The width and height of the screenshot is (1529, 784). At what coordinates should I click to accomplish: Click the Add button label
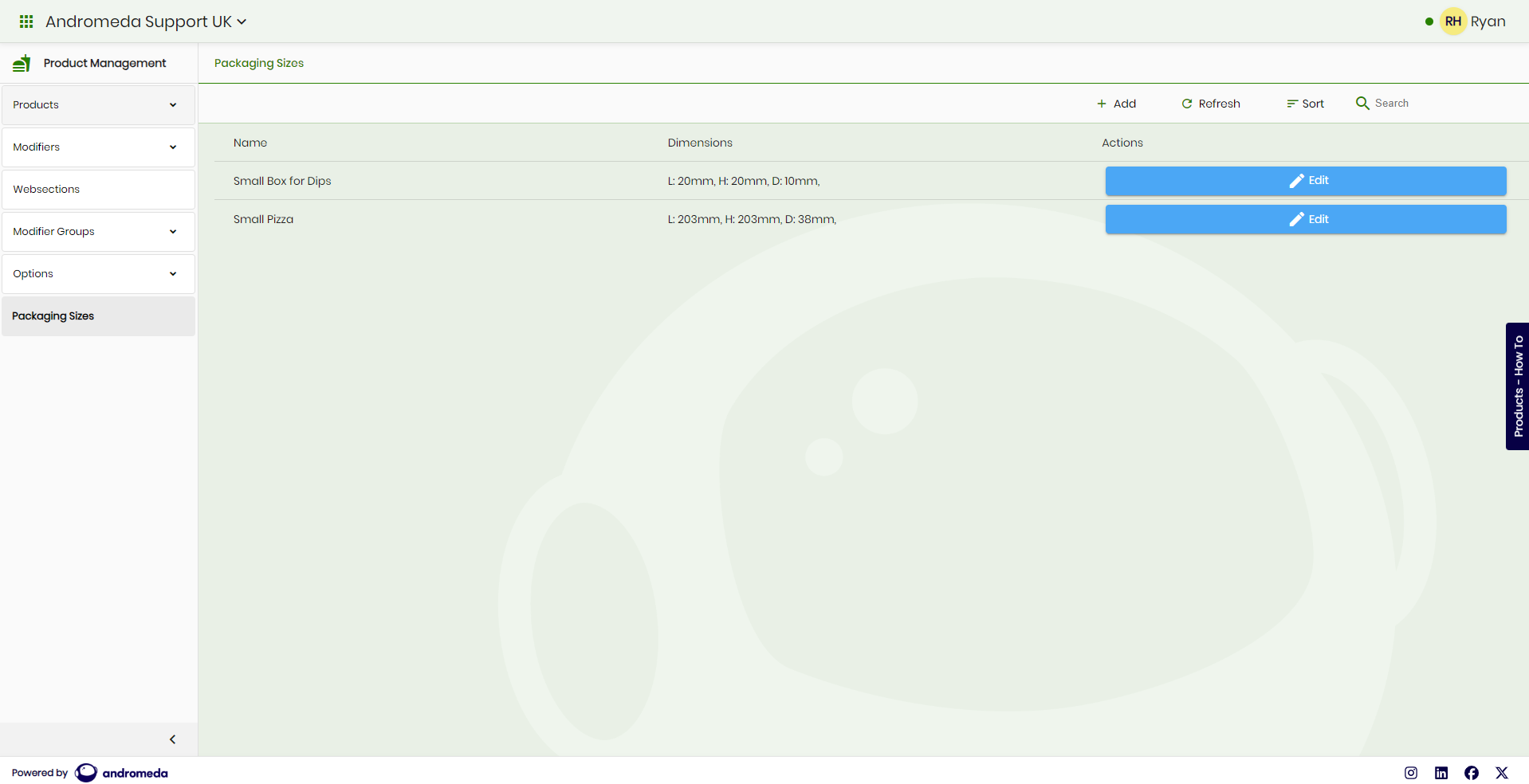point(1125,104)
